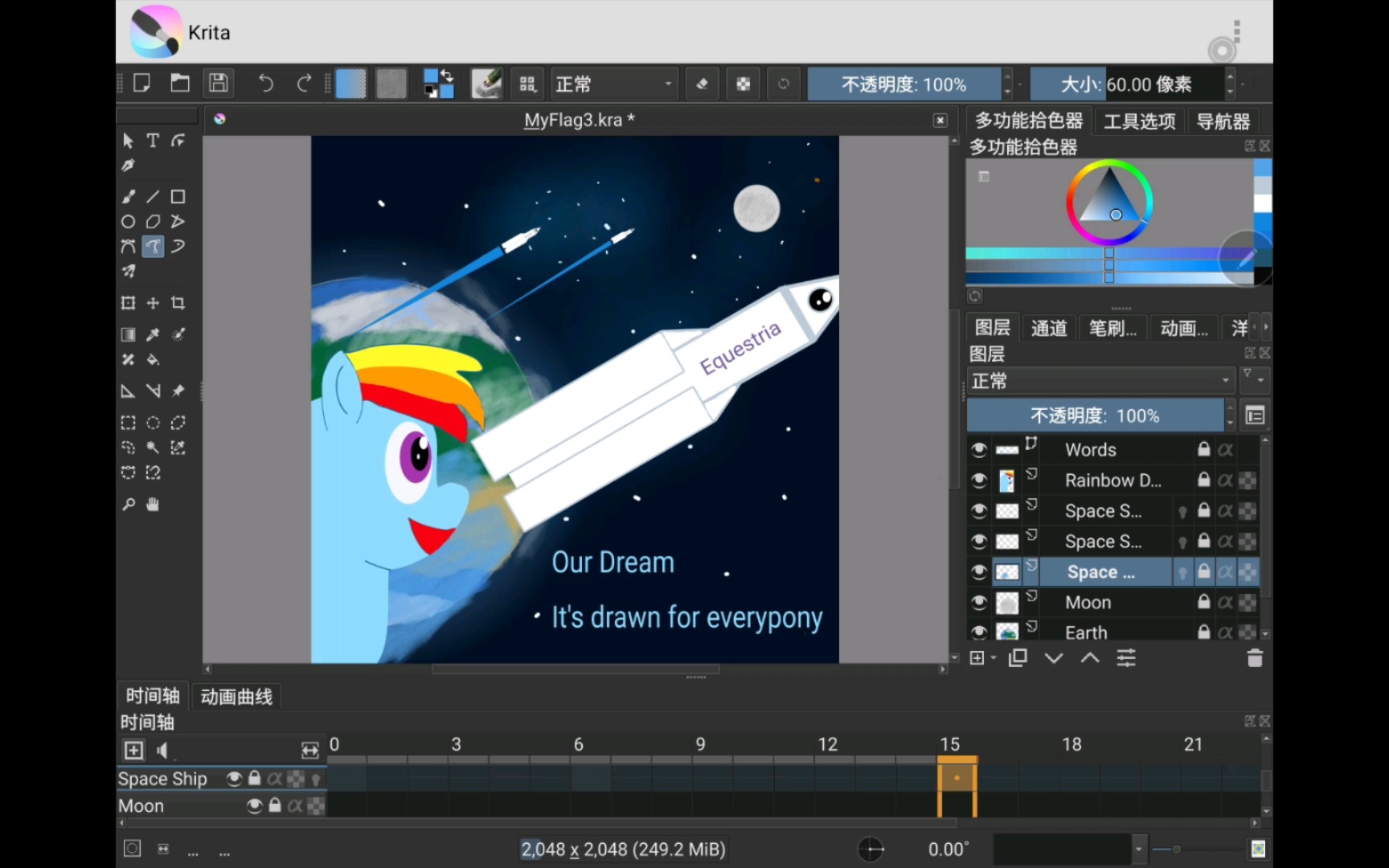Toggle preserve alpha in toolbar

744,84
